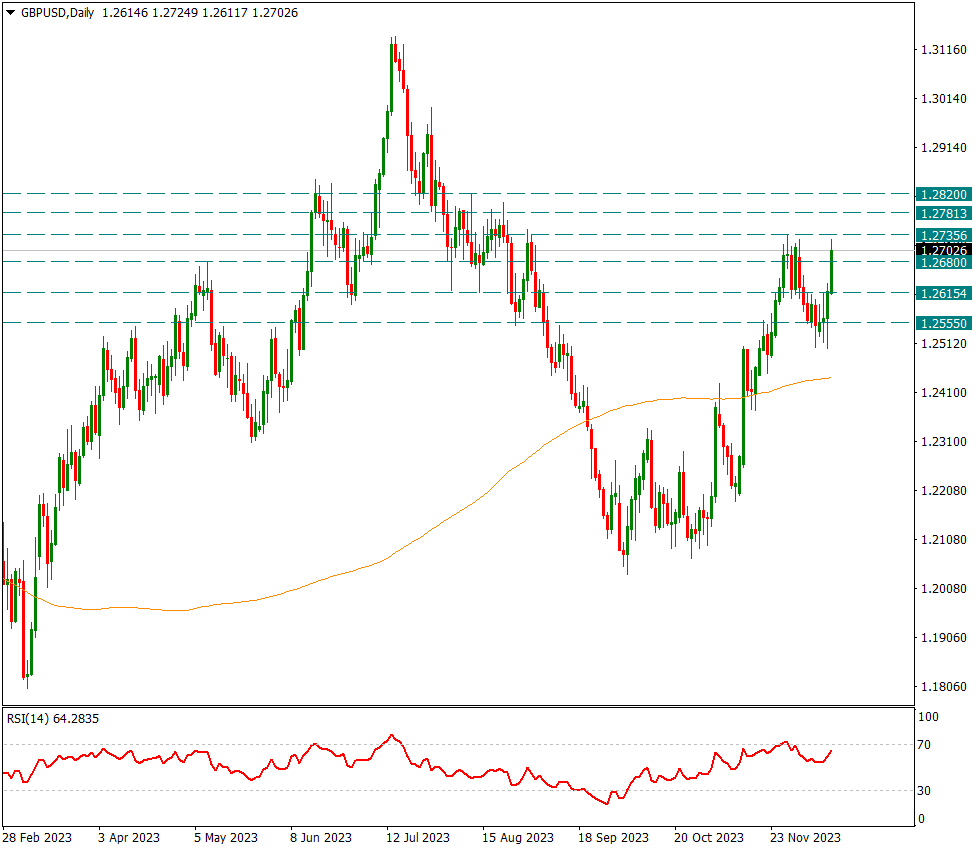Click the 23 Nov 2023 date label
Image resolution: width=978 pixels, height=850 pixels.
click(805, 838)
